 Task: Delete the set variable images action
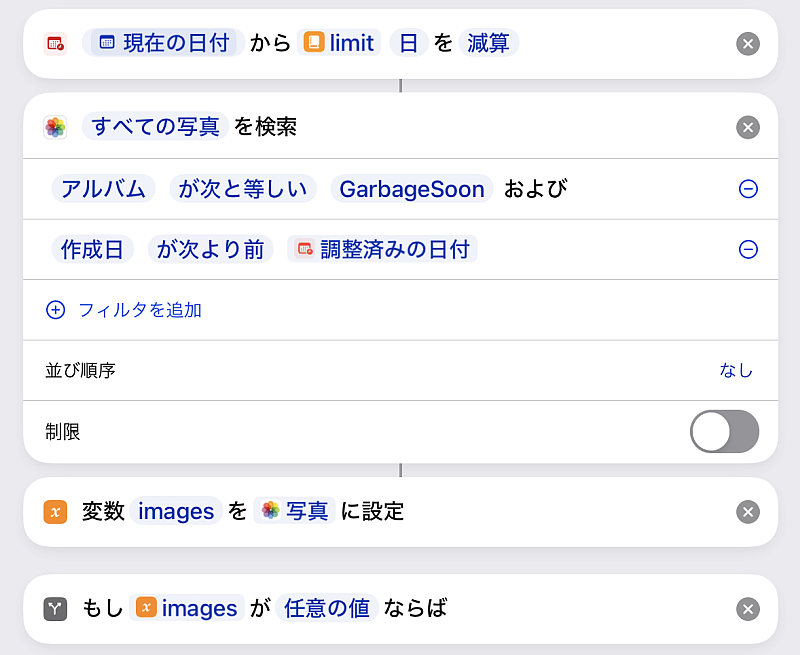pyautogui.click(x=748, y=512)
